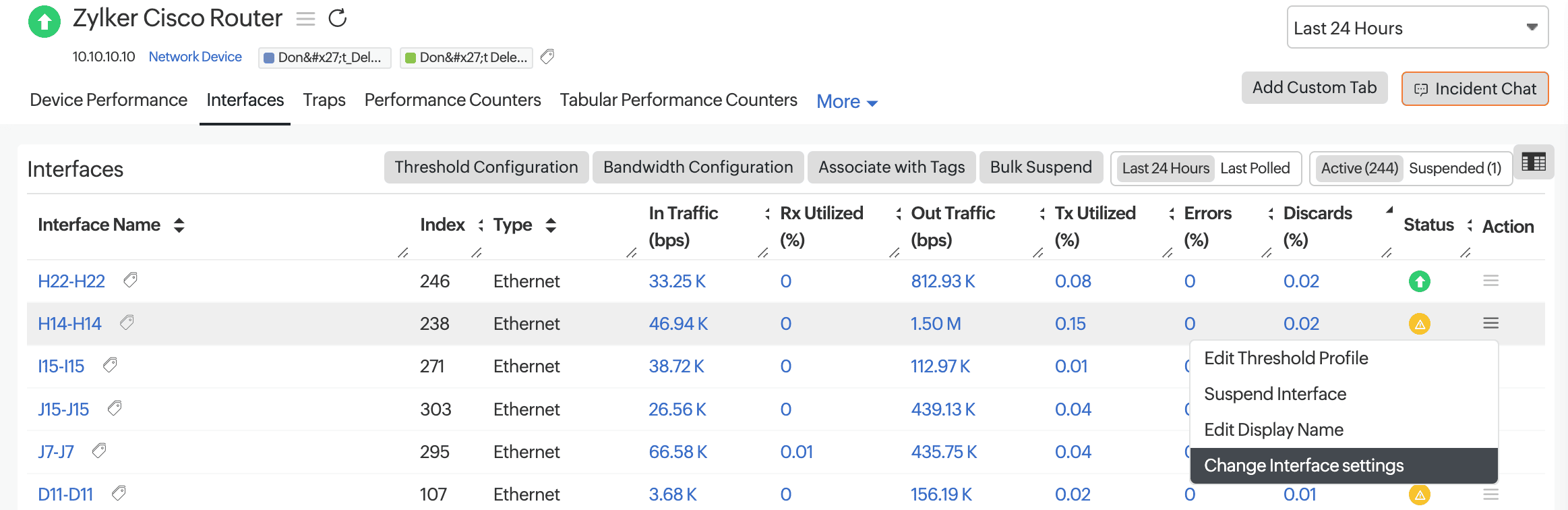
Task: Expand the More tabs dropdown
Action: [x=847, y=101]
